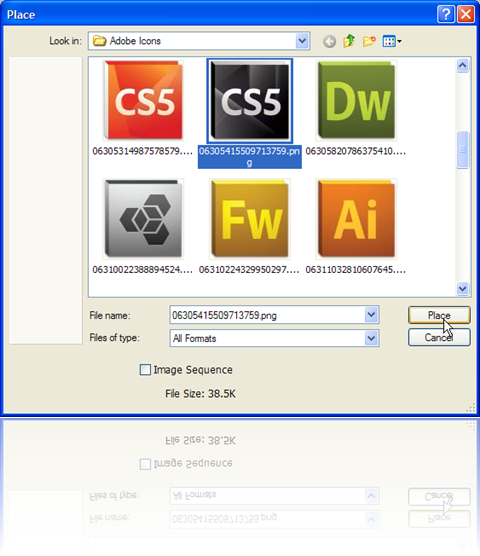The image size is (480, 556).
Task: Click highlighted file name 06305415509713759.png
Action: point(250,157)
